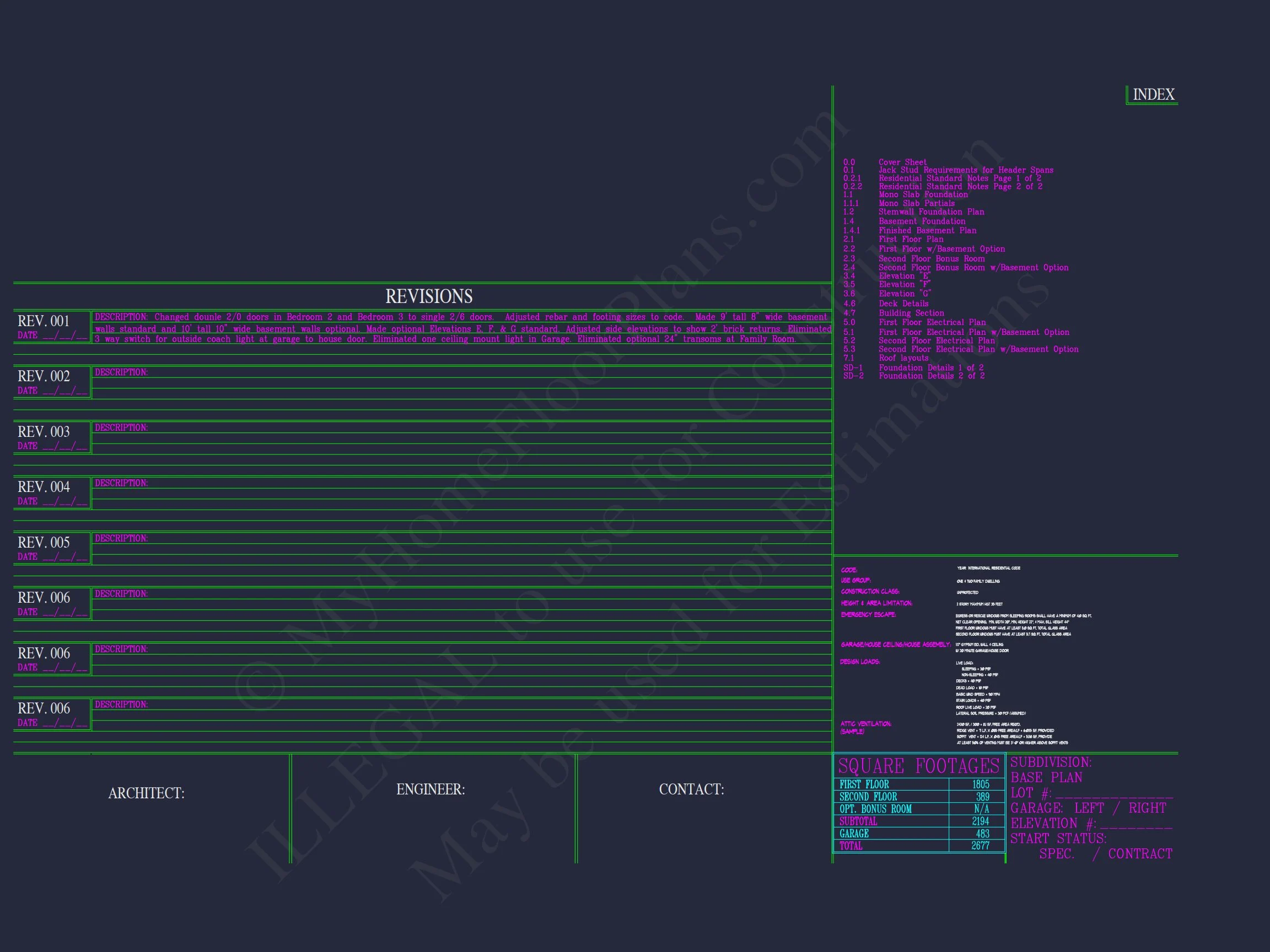Viewport: 1270px width, 952px height.
Task: Select the REV. 001 description paragraph
Action: click(462, 328)
